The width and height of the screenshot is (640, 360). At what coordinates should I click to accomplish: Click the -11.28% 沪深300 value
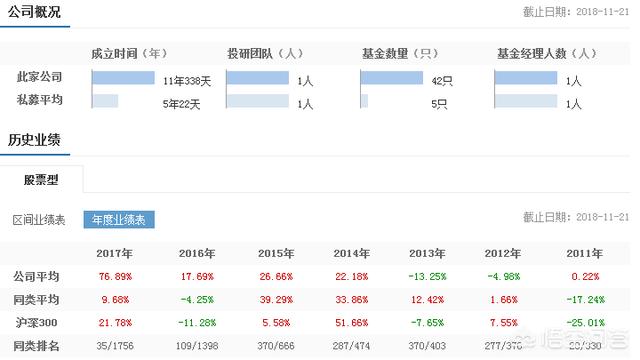[x=197, y=323]
